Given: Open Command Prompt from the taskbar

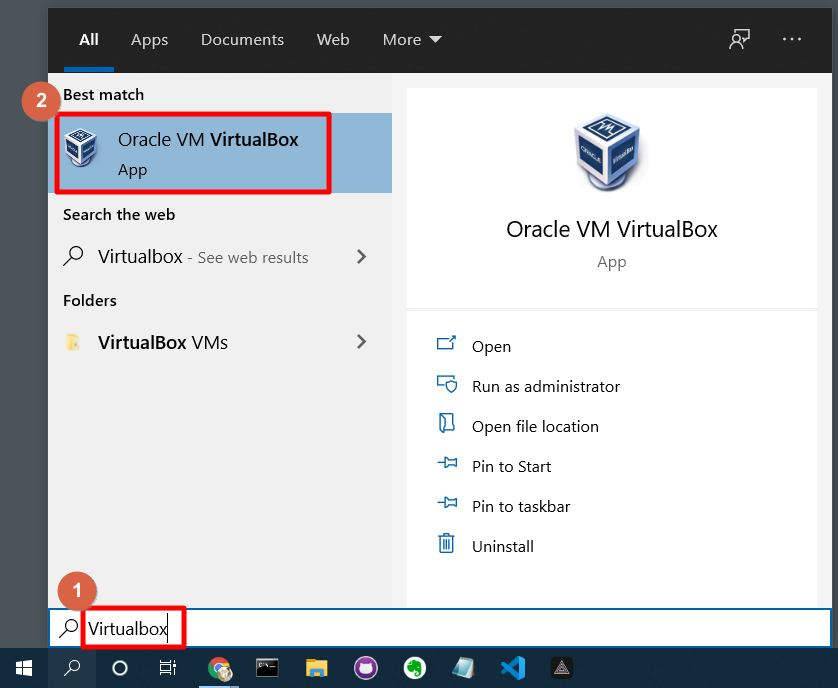Looking at the screenshot, I should coord(267,668).
